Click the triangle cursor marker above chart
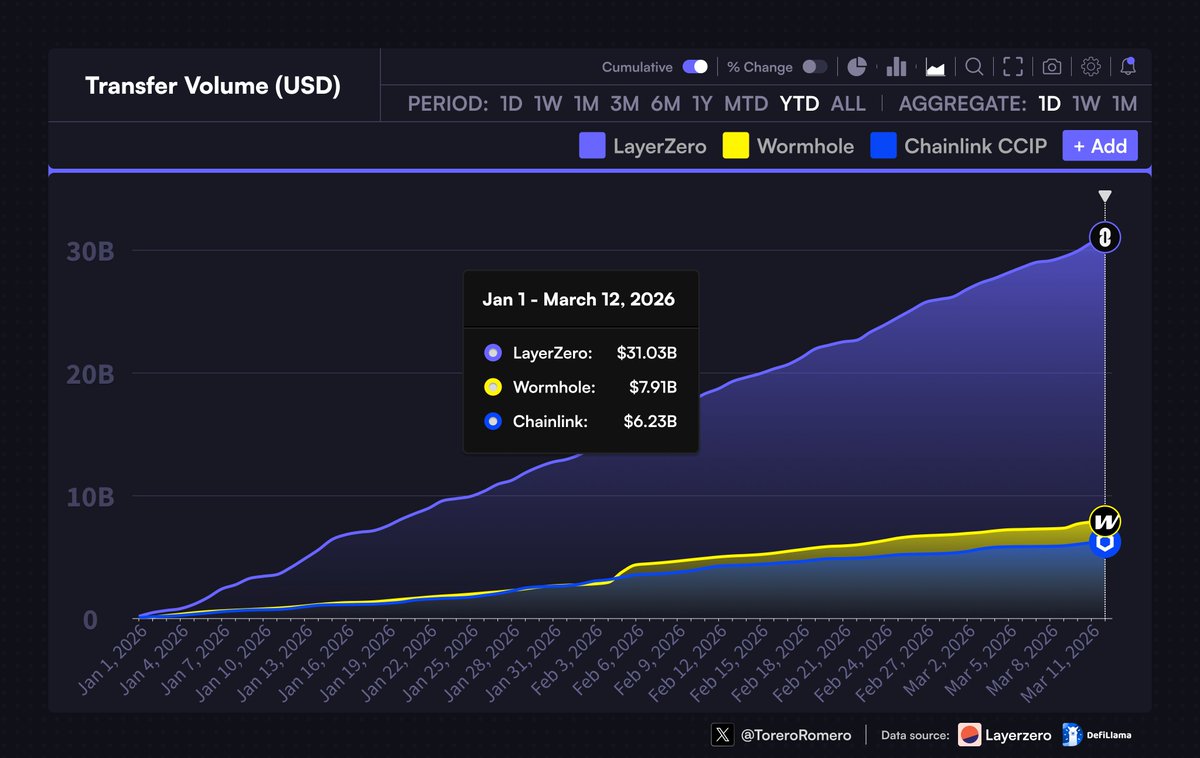This screenshot has width=1200, height=758. pyautogui.click(x=1104, y=197)
